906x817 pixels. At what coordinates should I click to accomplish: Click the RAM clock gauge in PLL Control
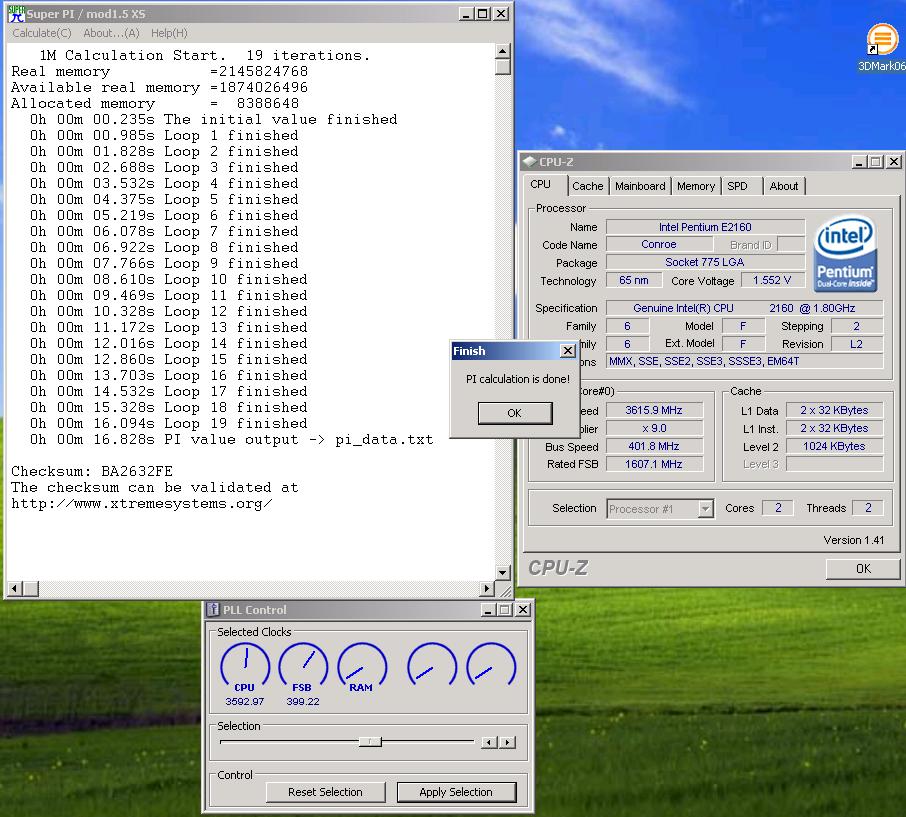pyautogui.click(x=362, y=667)
